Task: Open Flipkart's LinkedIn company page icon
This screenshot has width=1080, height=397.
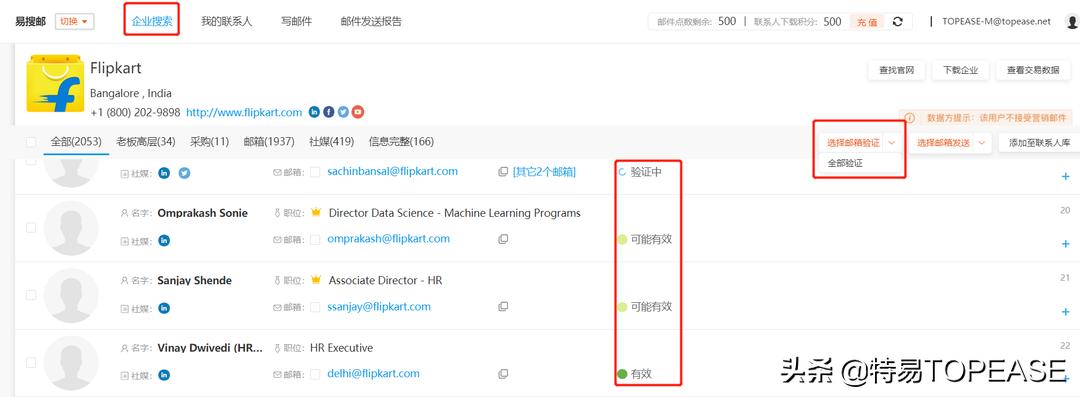Action: click(314, 112)
